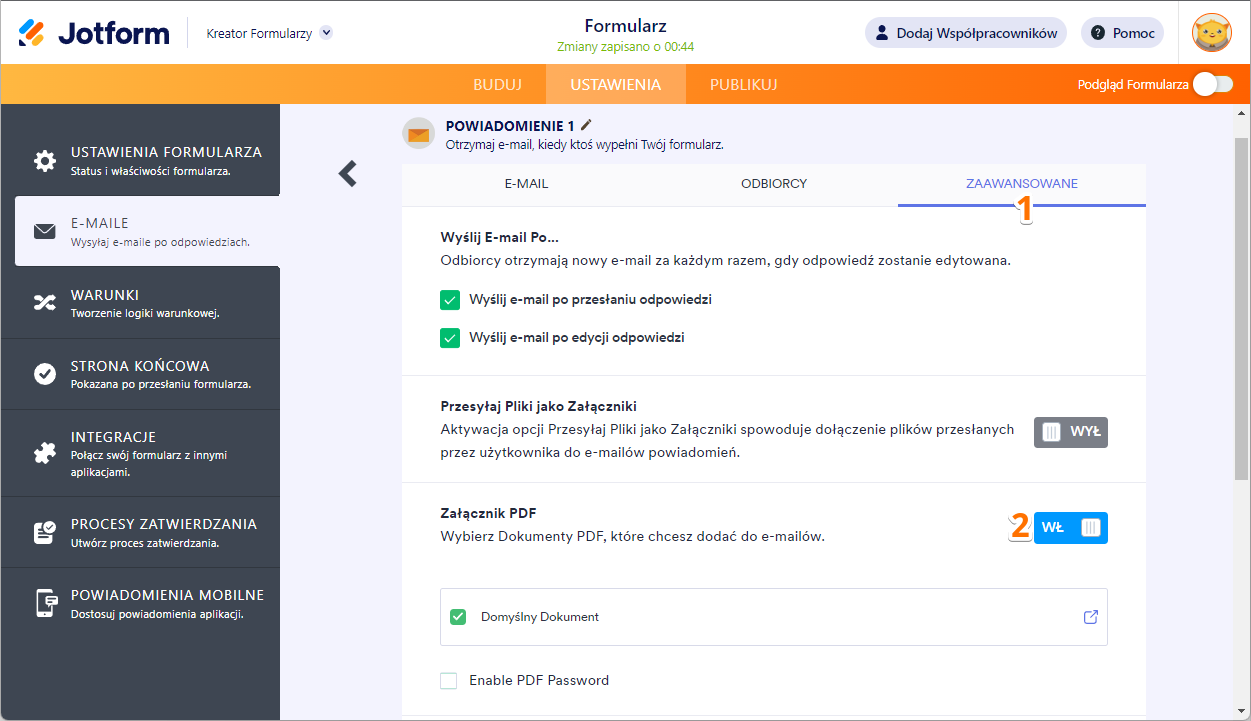The image size is (1251, 721).
Task: Open the Pomoc help button
Action: click(1122, 33)
